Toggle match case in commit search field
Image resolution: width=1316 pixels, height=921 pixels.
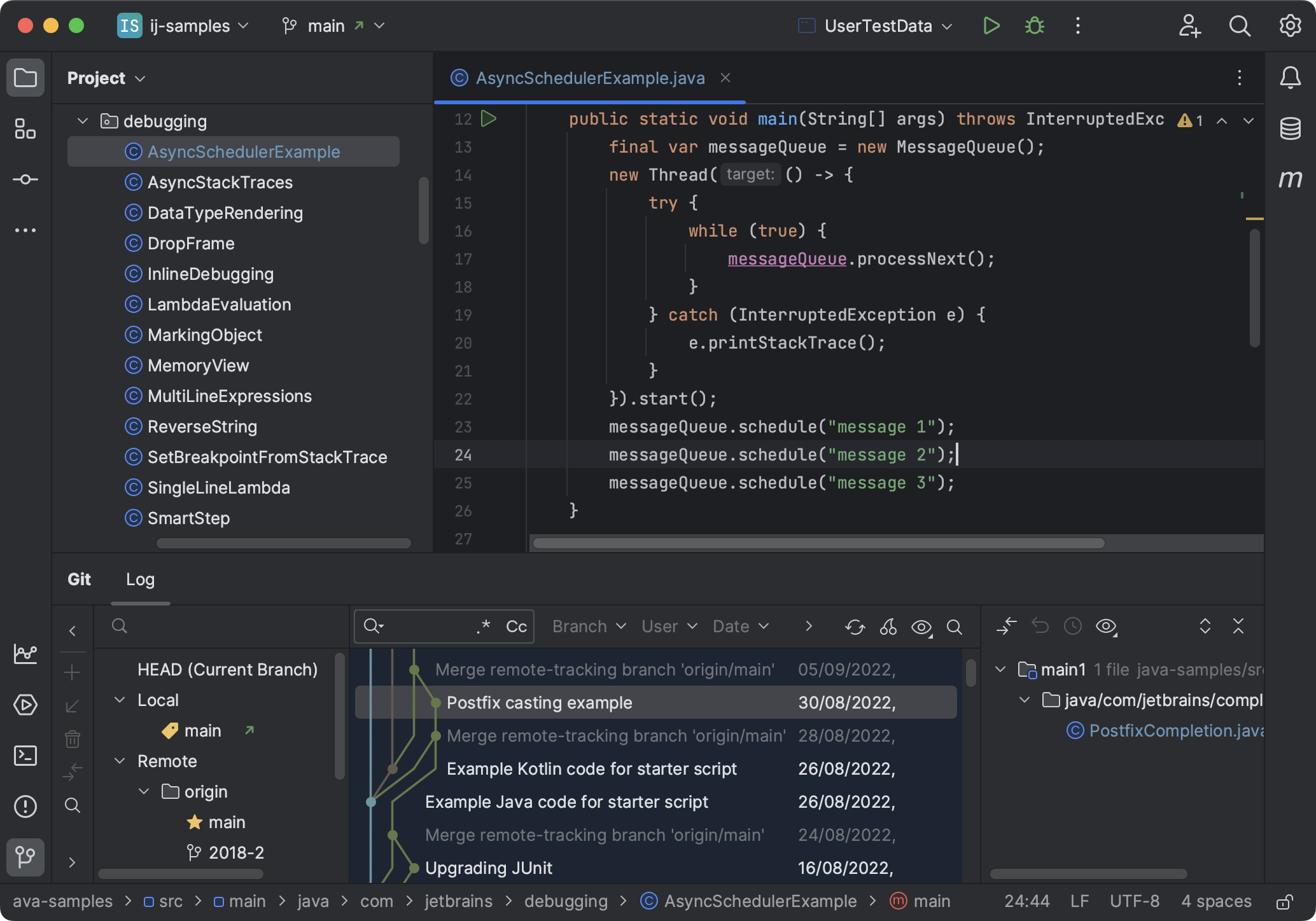pos(515,627)
